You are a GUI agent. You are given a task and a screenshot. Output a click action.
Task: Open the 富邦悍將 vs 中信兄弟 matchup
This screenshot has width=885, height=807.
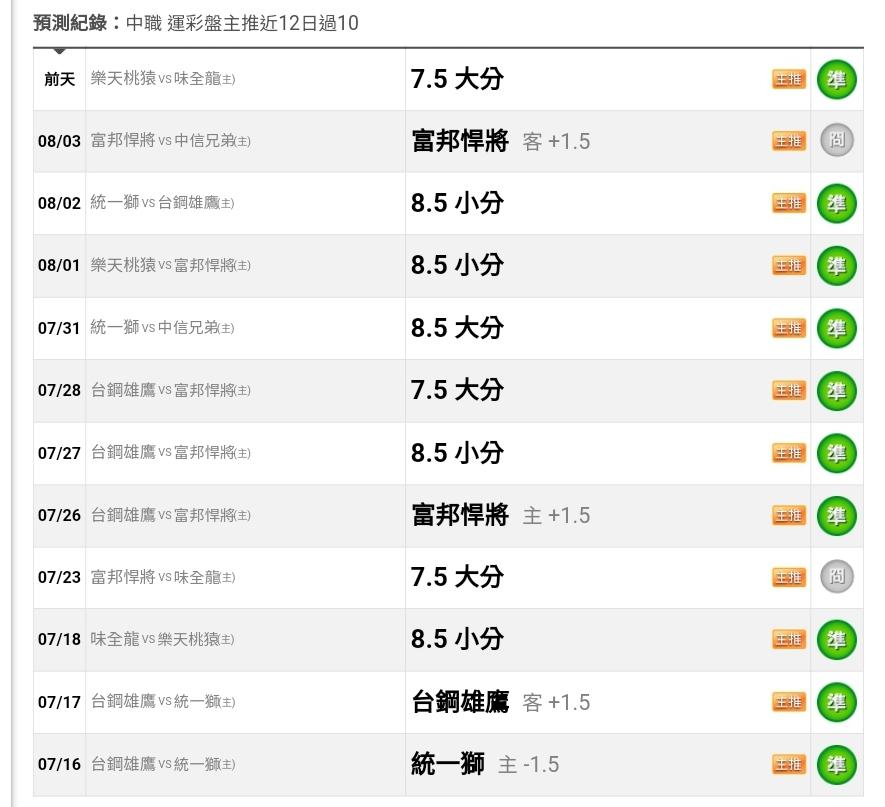point(171,141)
